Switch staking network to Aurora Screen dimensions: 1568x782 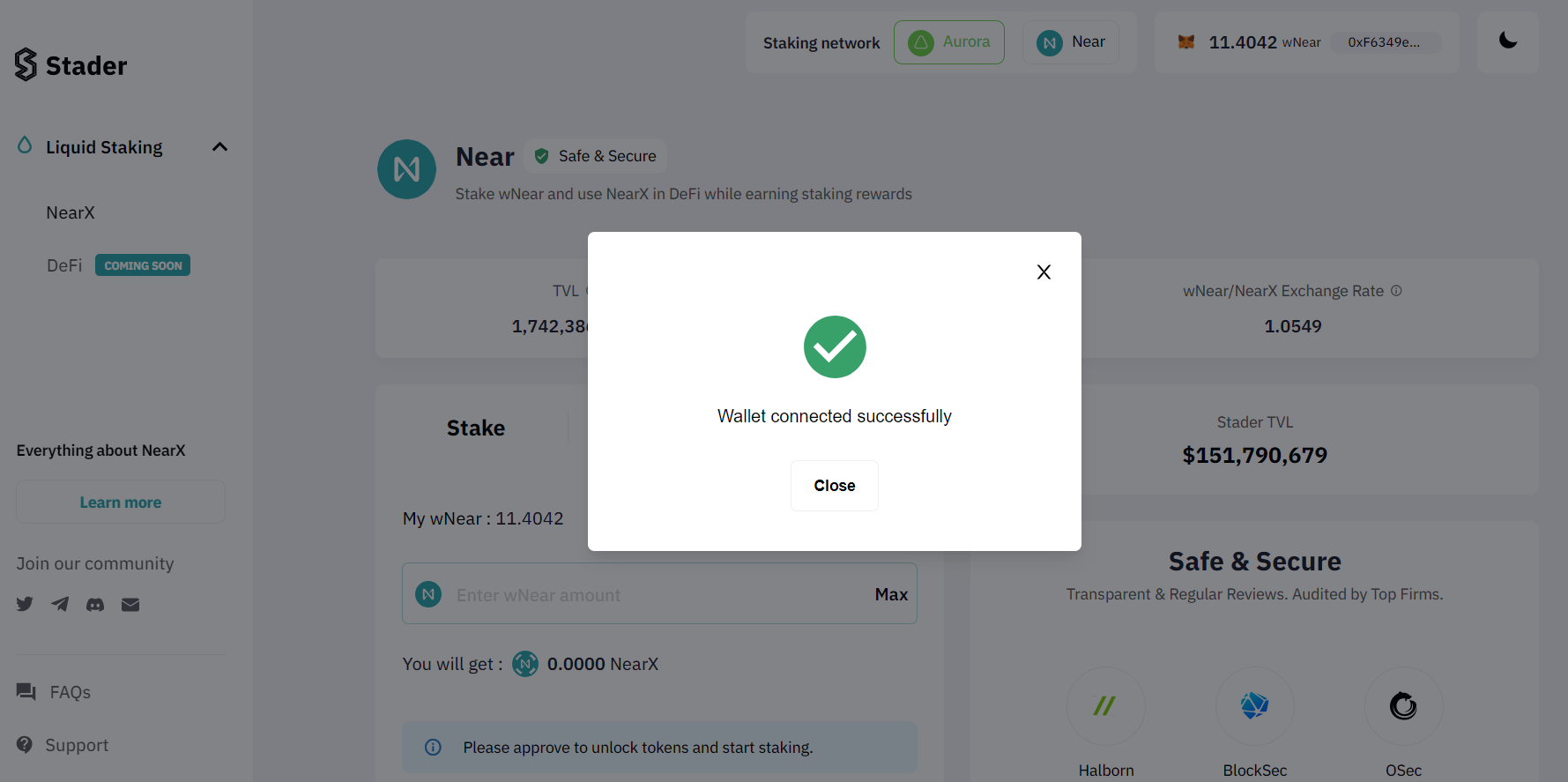click(x=949, y=42)
